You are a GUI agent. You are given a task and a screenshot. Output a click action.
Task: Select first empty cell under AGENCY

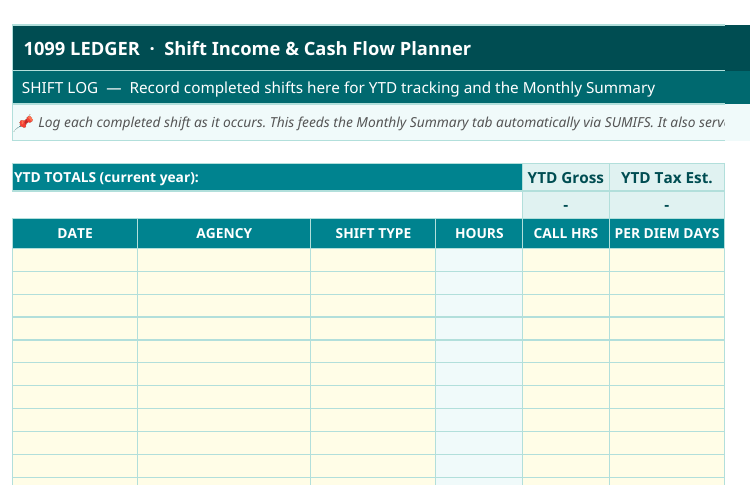[224, 260]
